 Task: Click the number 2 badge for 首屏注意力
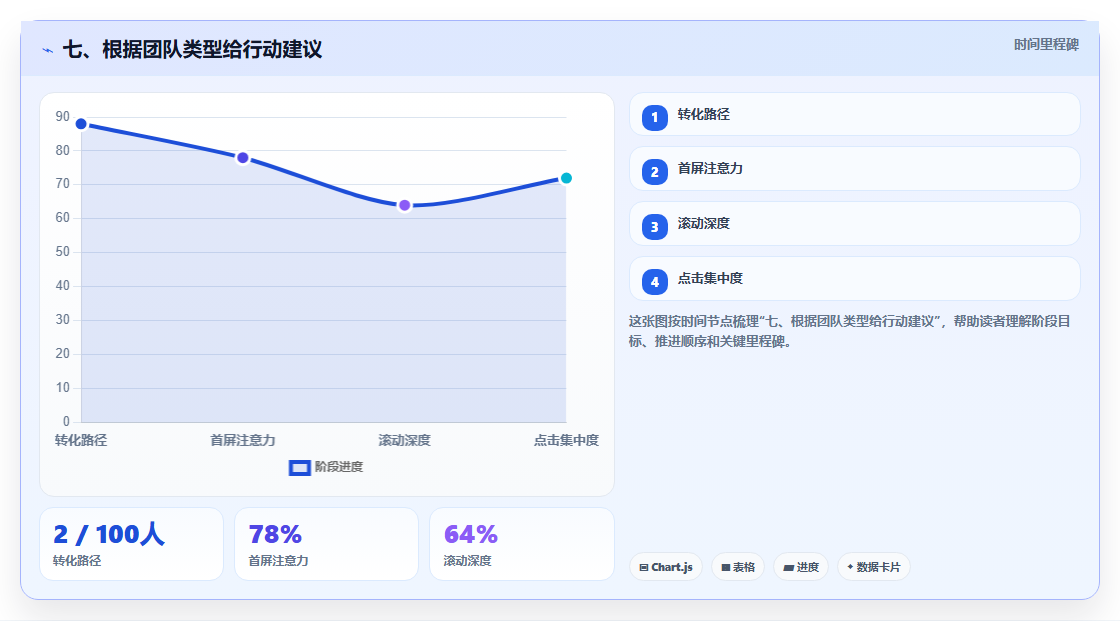[654, 172]
